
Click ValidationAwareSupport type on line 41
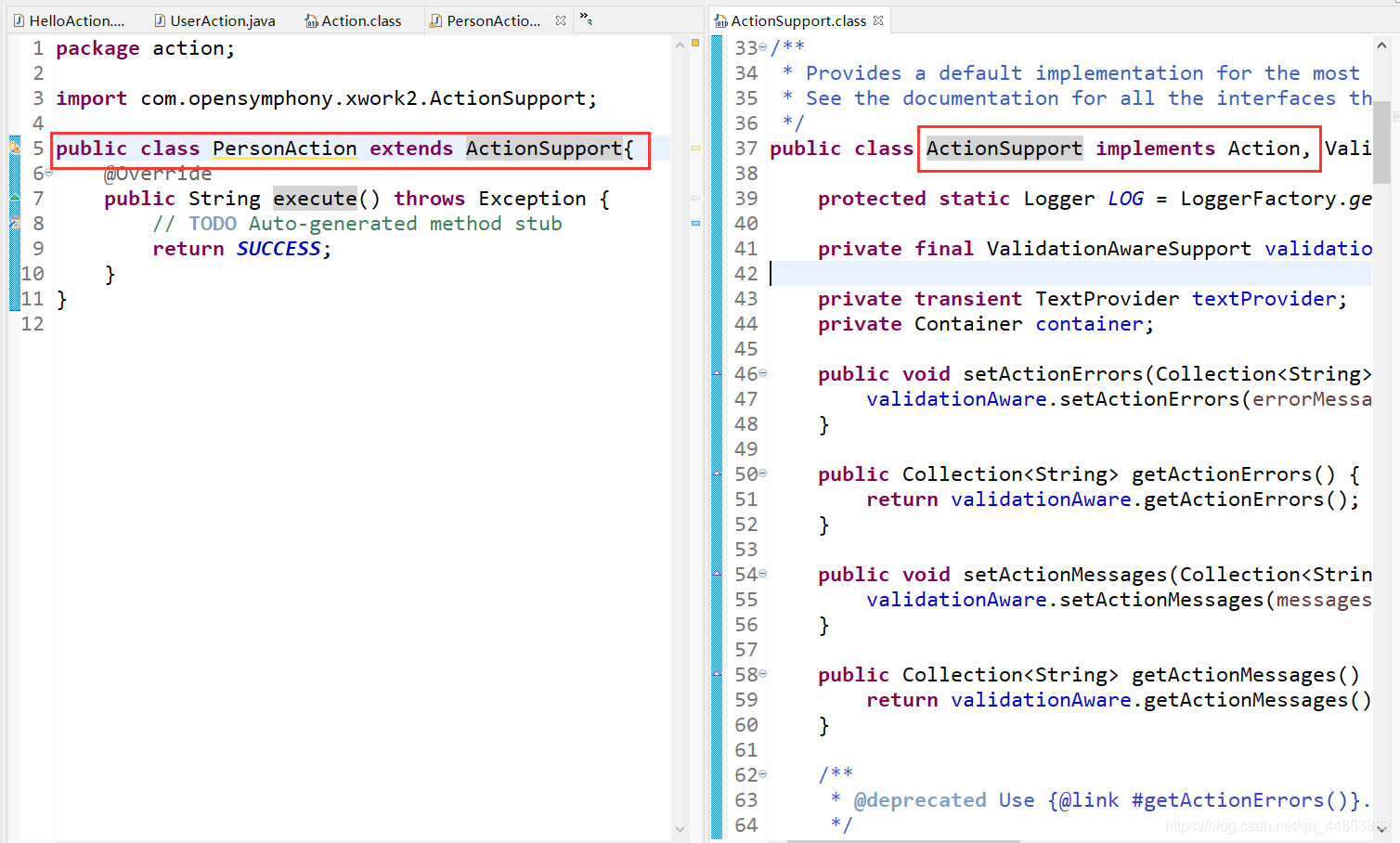point(1119,249)
